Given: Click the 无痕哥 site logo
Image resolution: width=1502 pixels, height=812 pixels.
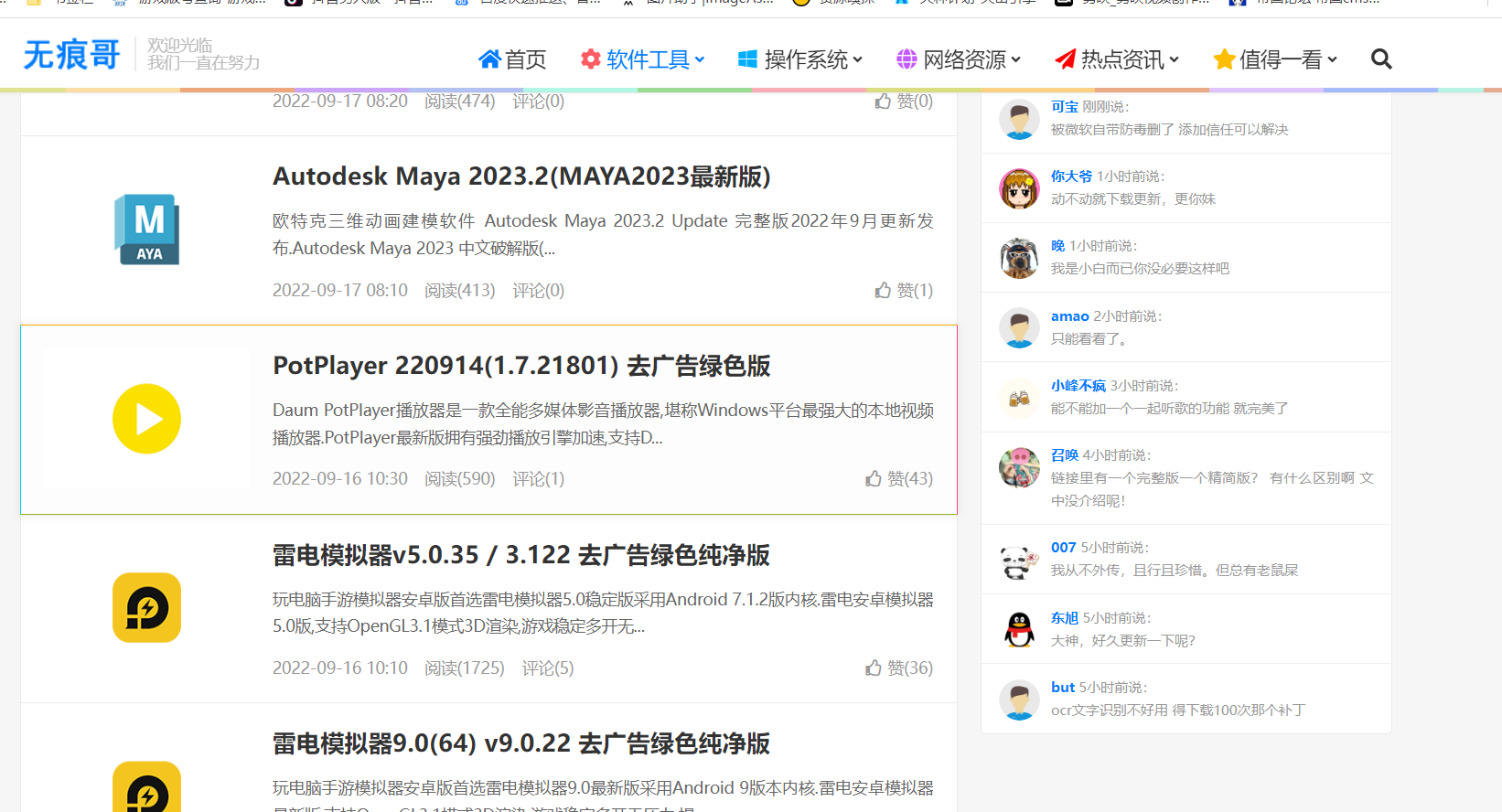Looking at the screenshot, I should coord(71,56).
